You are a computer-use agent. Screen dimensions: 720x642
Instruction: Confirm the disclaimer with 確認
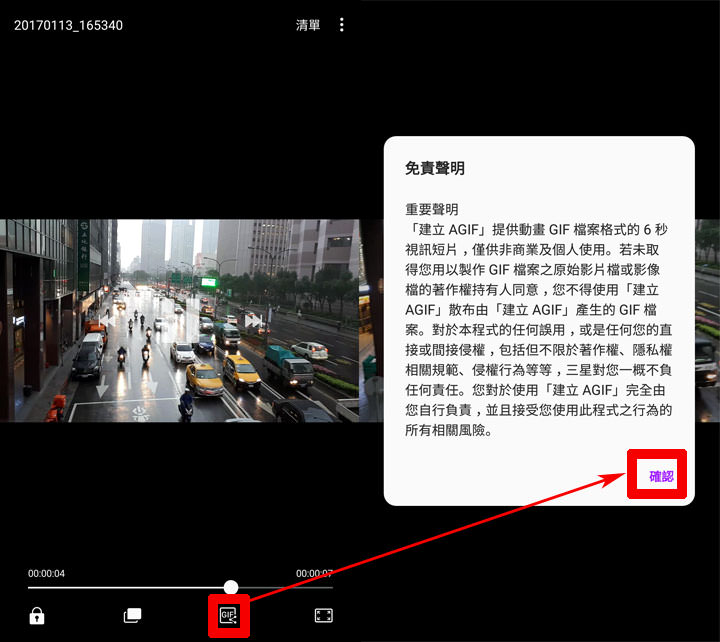tap(661, 477)
